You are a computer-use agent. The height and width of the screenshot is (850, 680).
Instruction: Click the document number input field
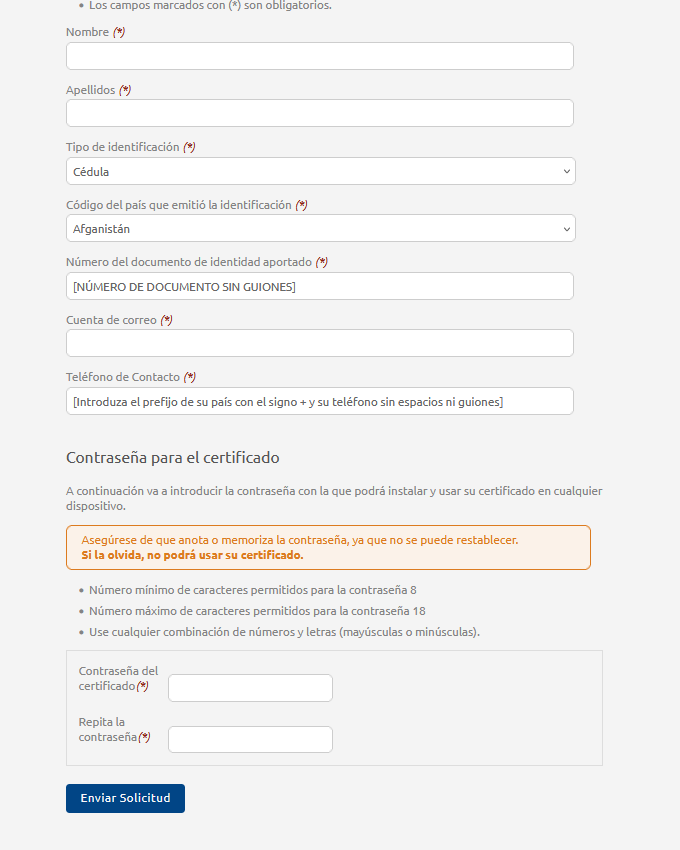(x=319, y=286)
